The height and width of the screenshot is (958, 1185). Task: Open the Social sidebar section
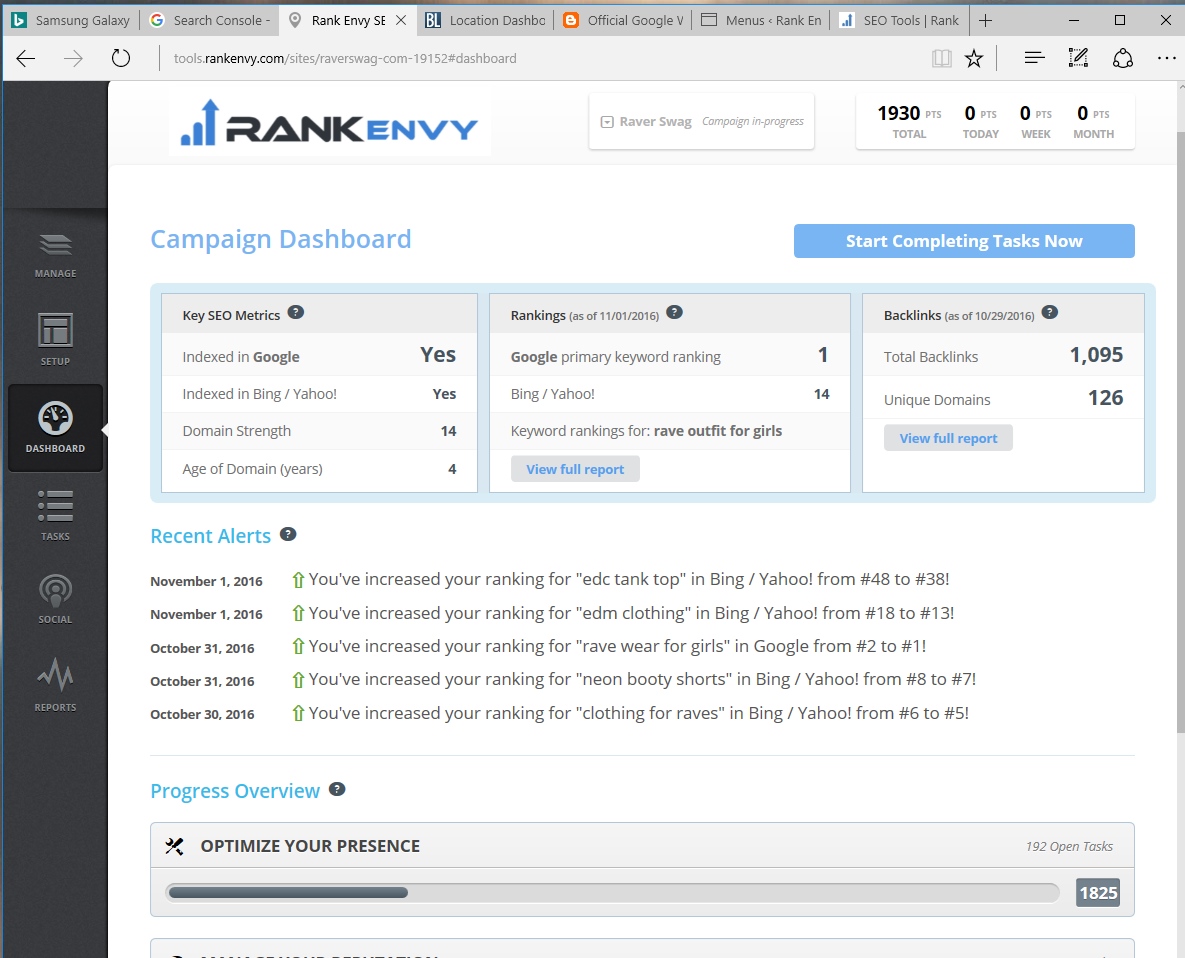pos(55,599)
